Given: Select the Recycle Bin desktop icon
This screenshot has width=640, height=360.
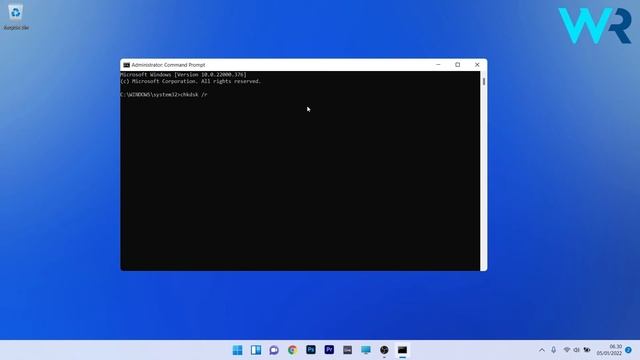Looking at the screenshot, I should pyautogui.click(x=16, y=17).
